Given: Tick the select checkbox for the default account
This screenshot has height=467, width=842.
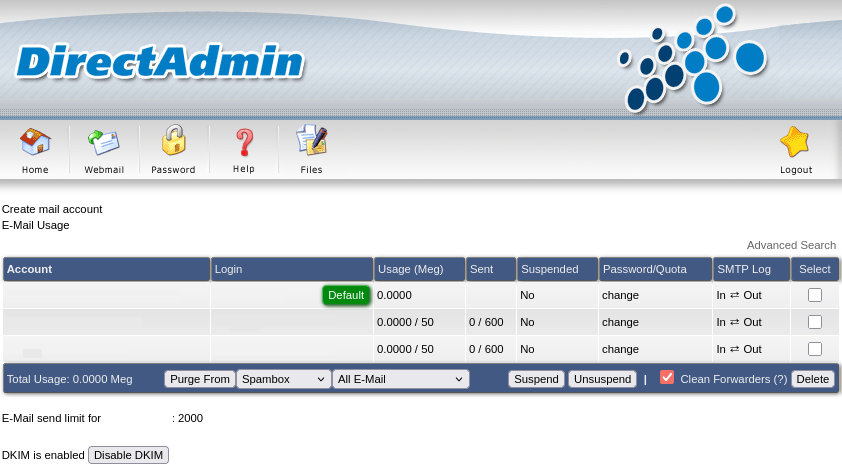Looking at the screenshot, I should coord(815,295).
